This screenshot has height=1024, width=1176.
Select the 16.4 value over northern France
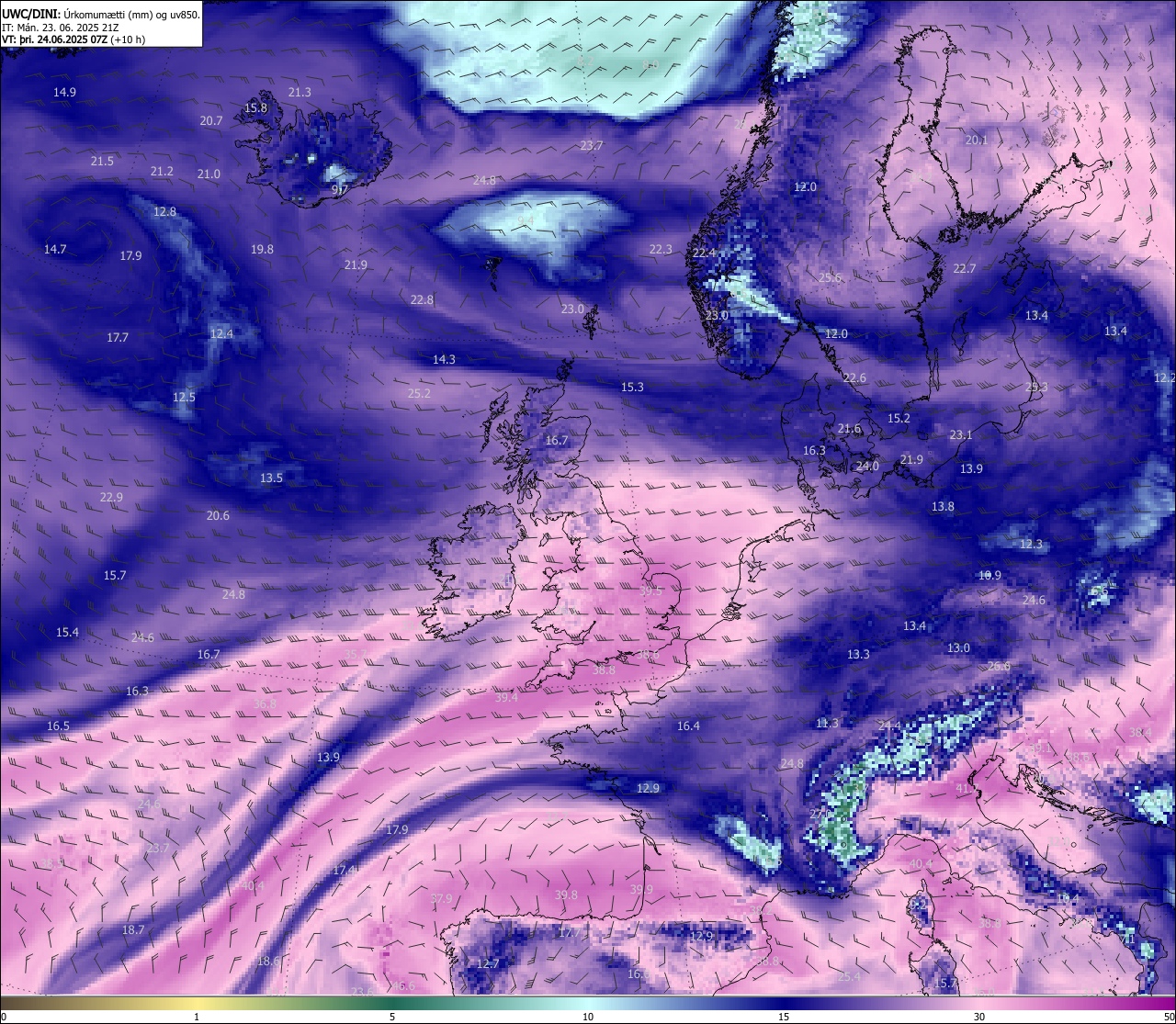pos(688,726)
